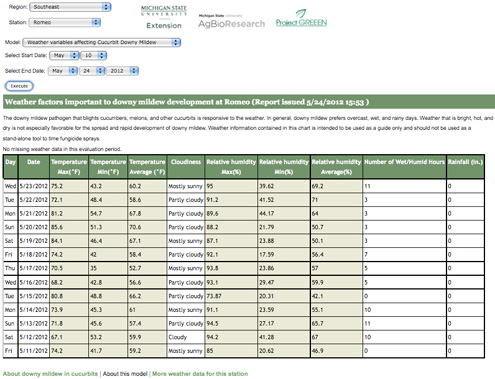The image size is (495, 379).
Task: Click min temperature value 54.7
Action: click(108, 213)
